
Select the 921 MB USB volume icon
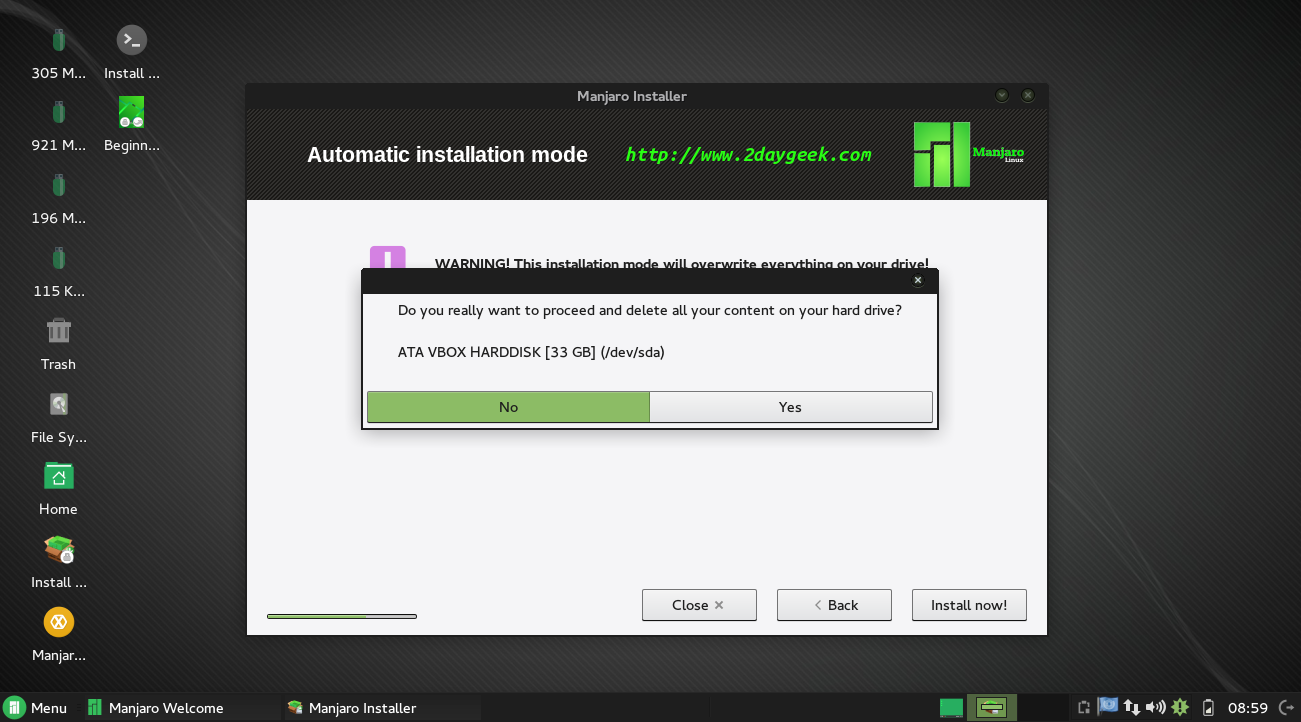point(58,113)
